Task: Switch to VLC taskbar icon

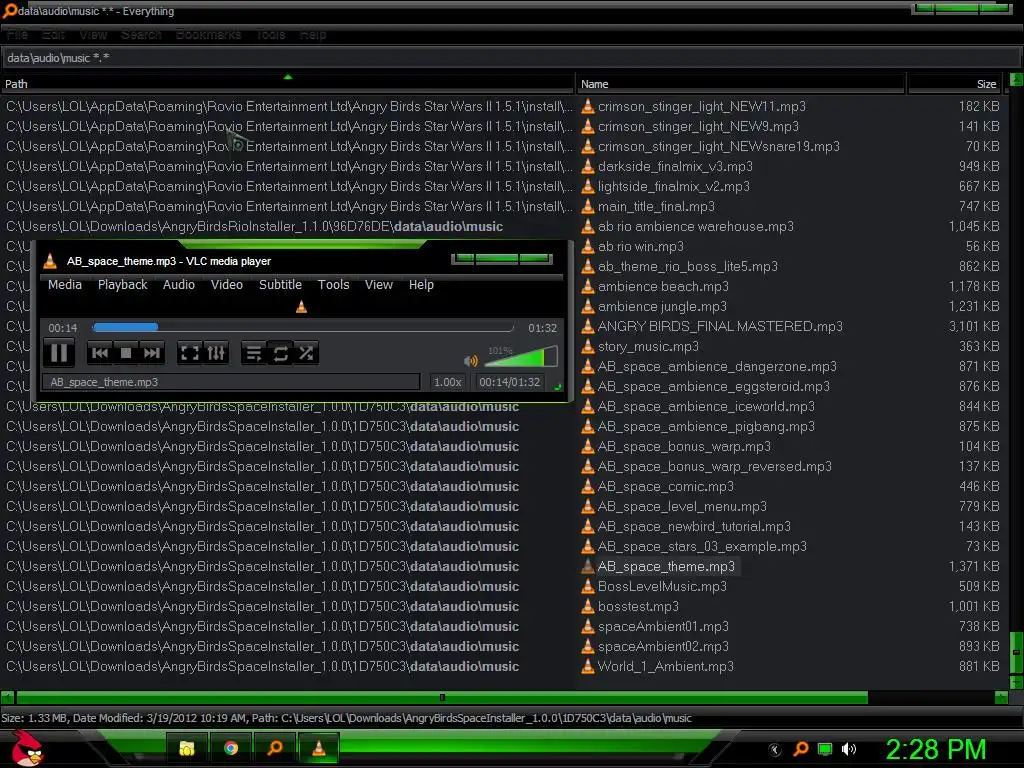Action: pos(319,748)
